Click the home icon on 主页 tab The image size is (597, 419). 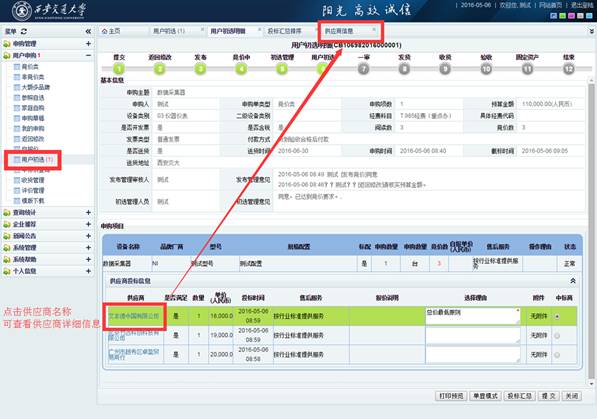(x=104, y=31)
